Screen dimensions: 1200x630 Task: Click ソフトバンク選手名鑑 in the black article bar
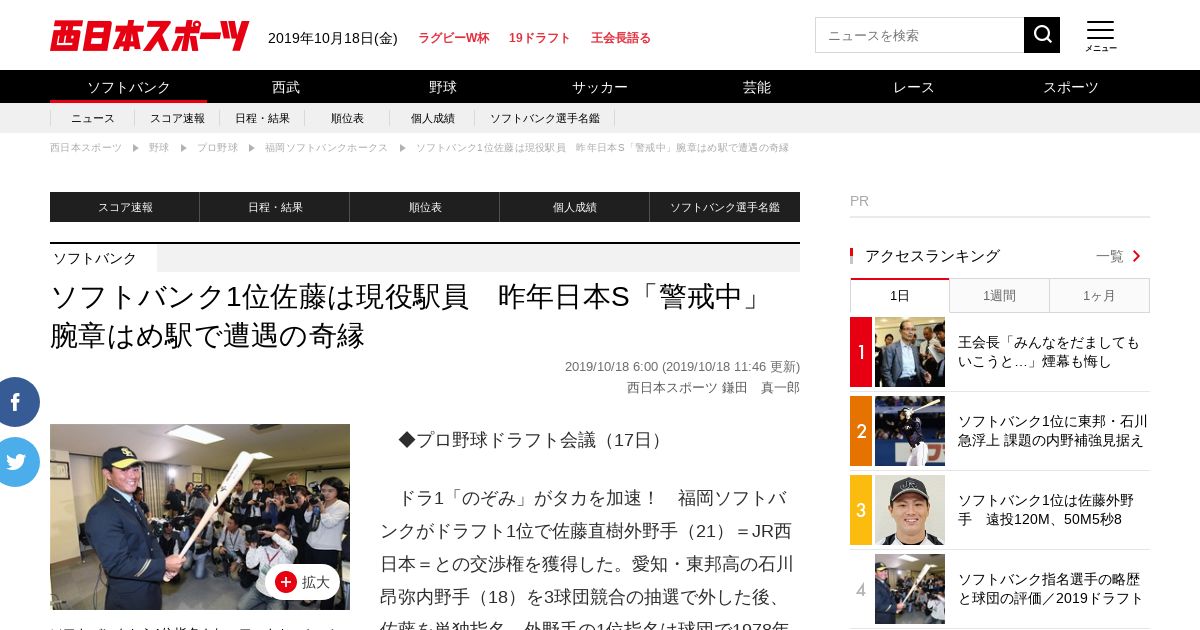[725, 207]
